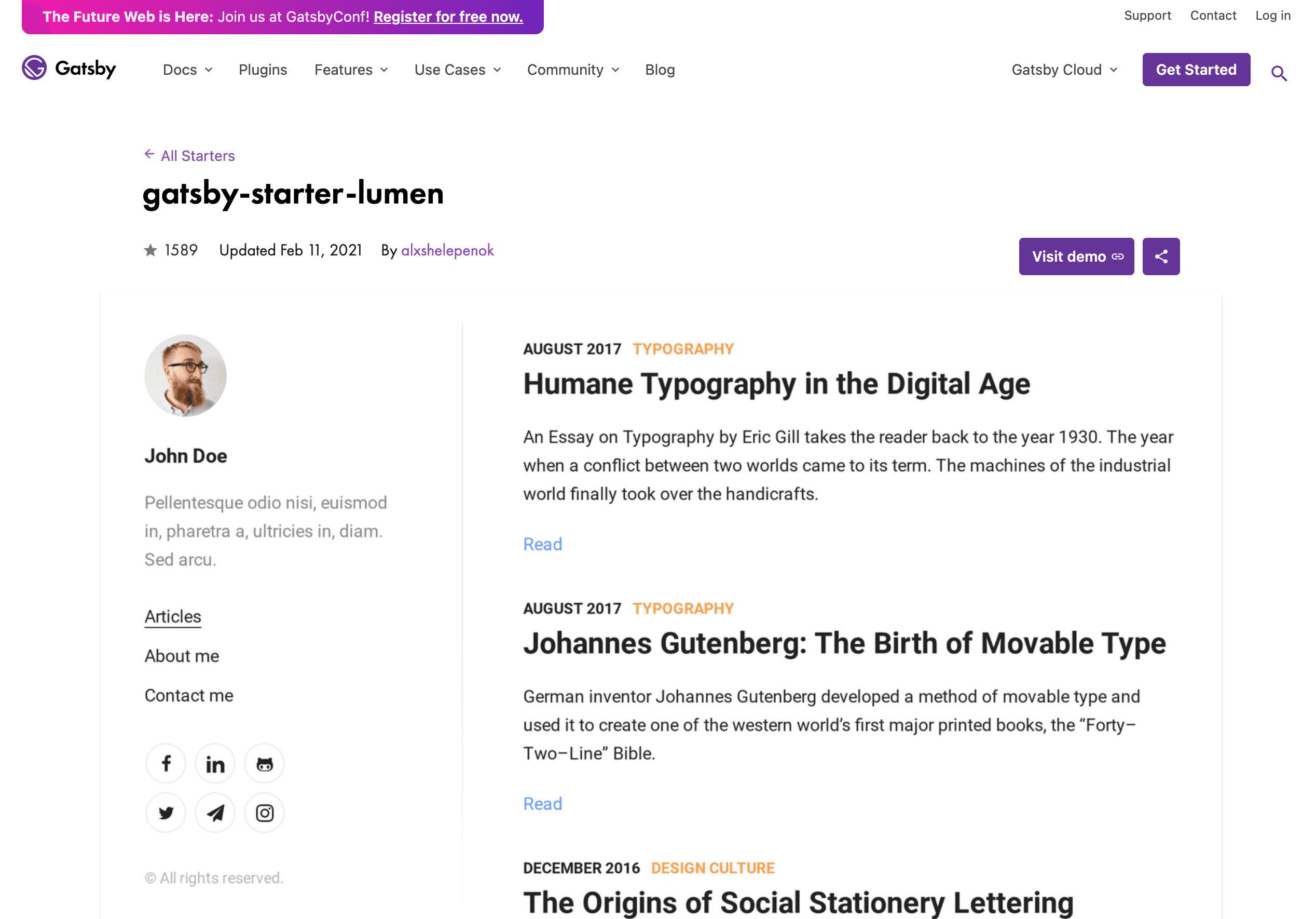
Task: Open the Twitter social icon
Action: pos(166,813)
